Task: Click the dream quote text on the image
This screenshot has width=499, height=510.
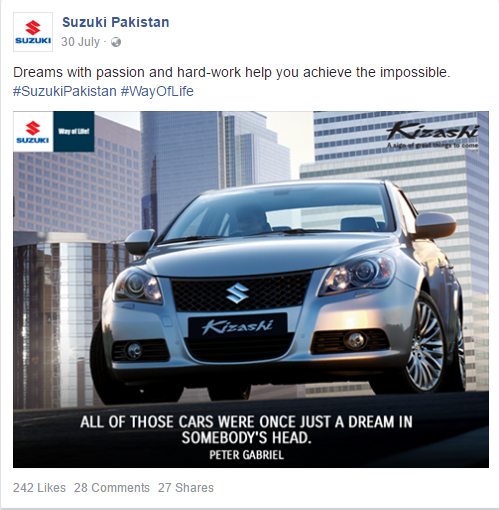Action: click(x=246, y=429)
